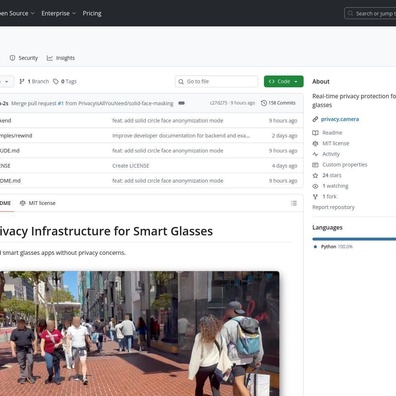The width and height of the screenshot is (396, 396).
Task: Jump to Readme in About sidebar
Action: [x=332, y=133]
